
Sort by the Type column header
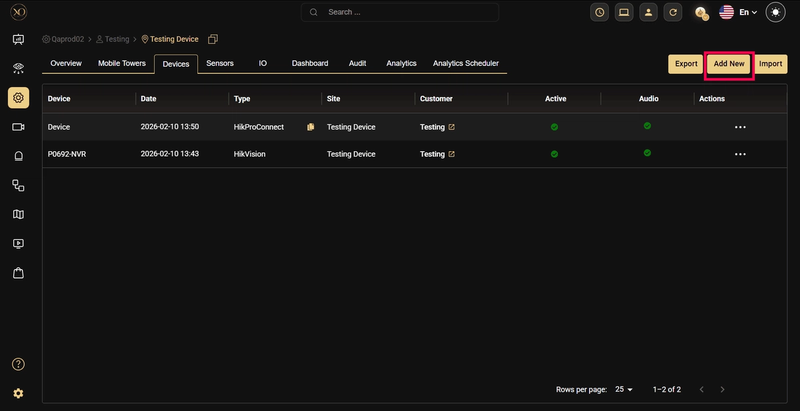pos(242,99)
